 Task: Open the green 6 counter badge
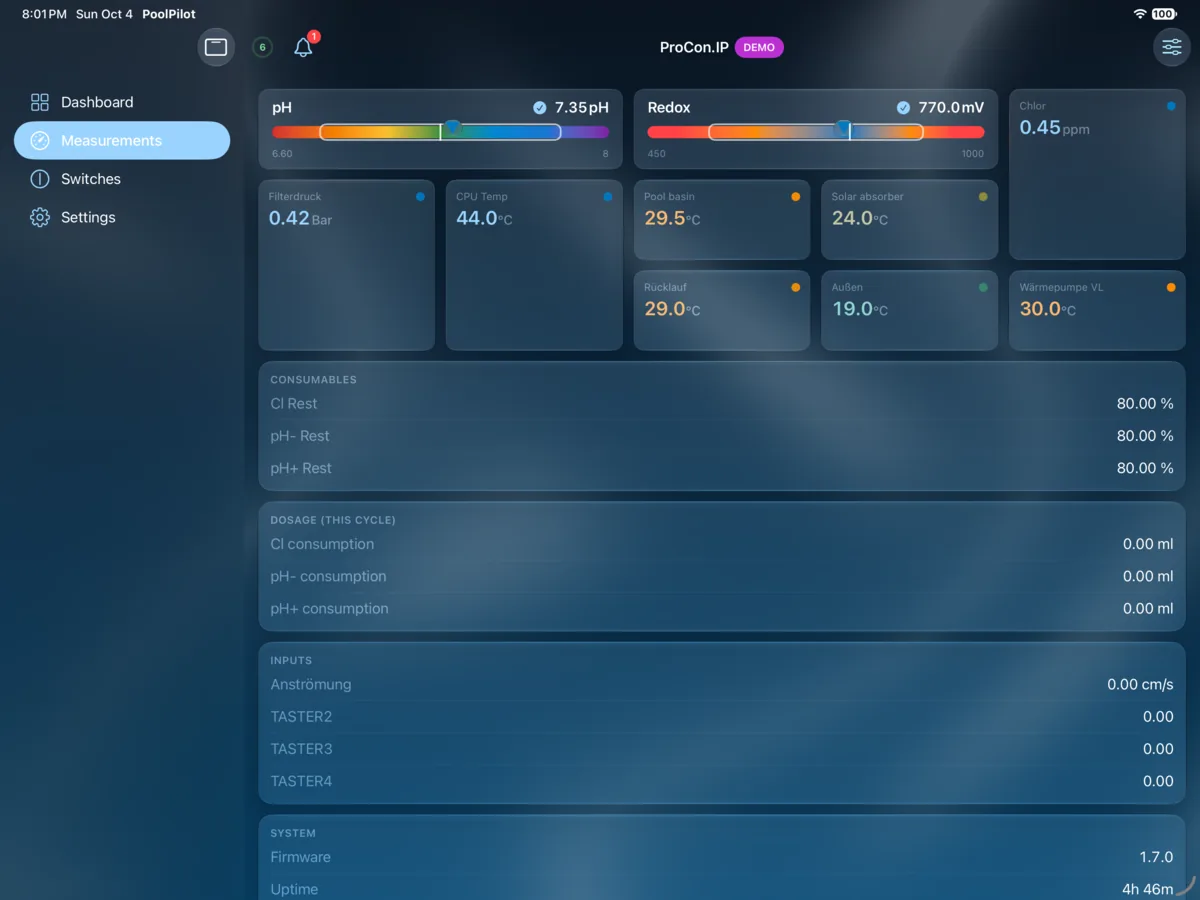click(262, 47)
